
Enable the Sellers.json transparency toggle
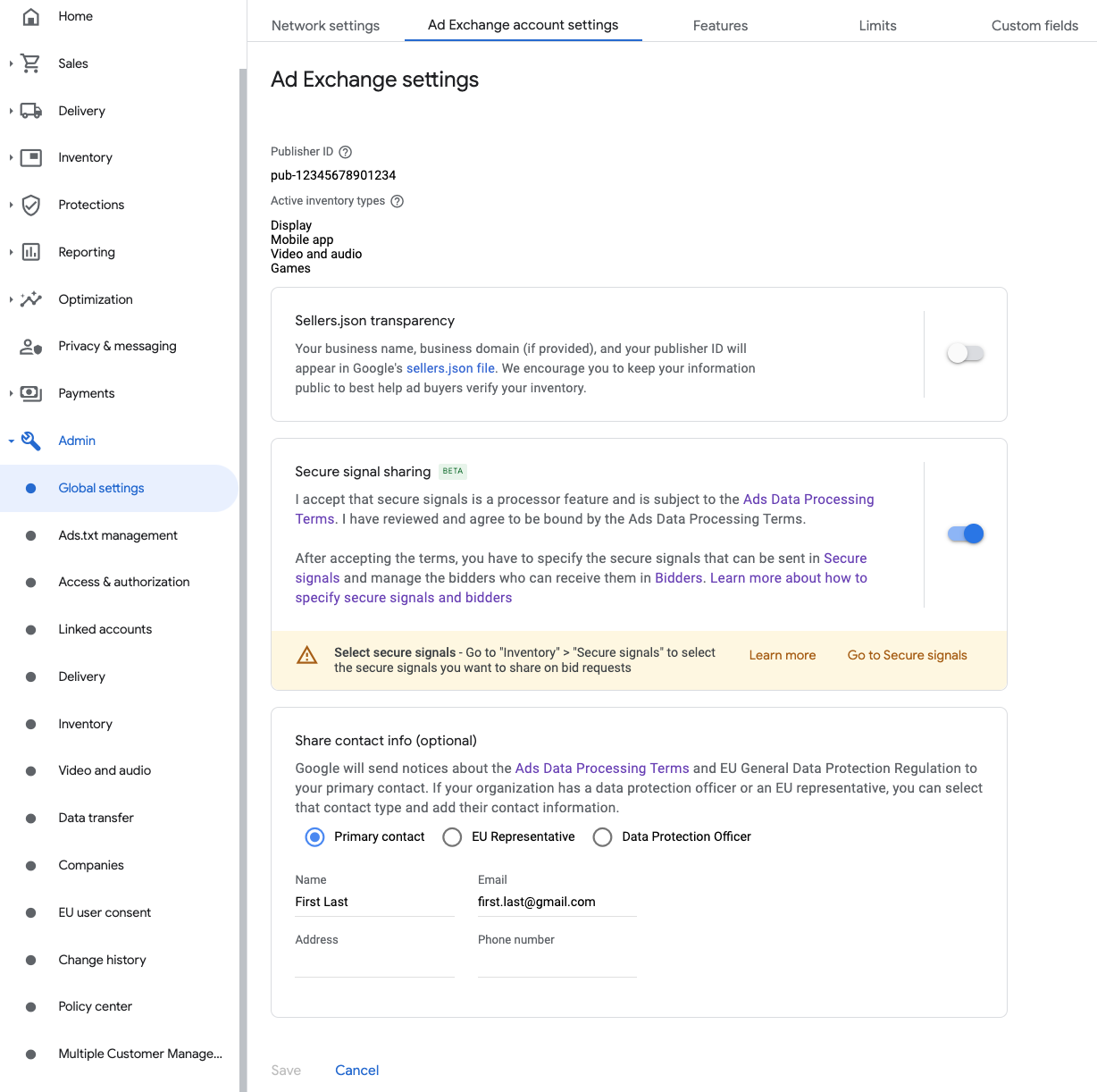(x=965, y=354)
